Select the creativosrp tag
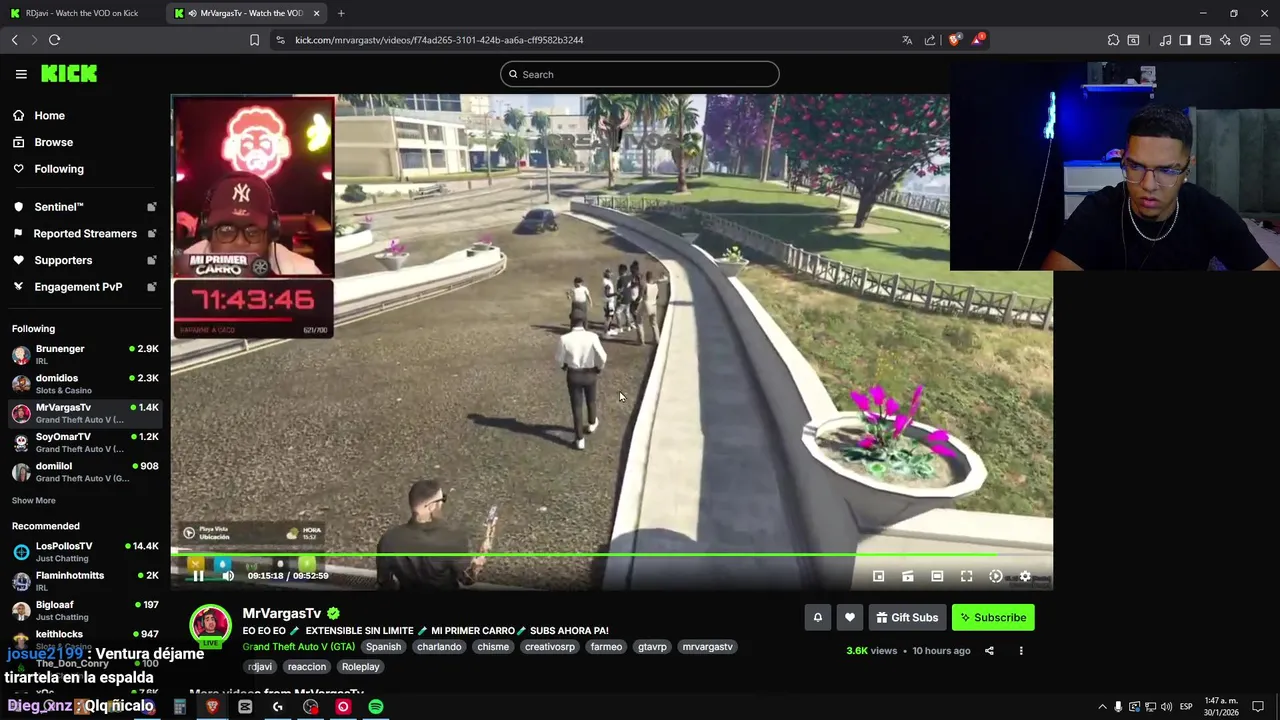This screenshot has width=1280, height=720. pyautogui.click(x=550, y=647)
